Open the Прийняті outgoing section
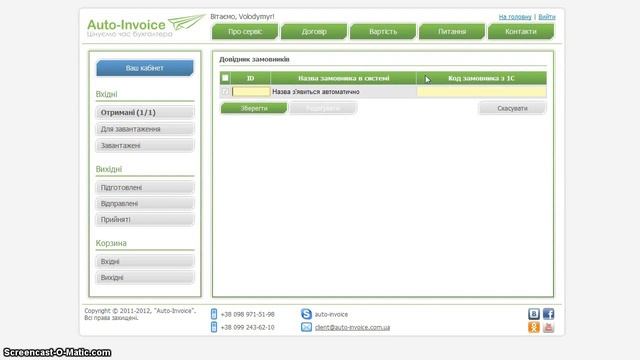Screen dimensions: 640x360 (145, 219)
